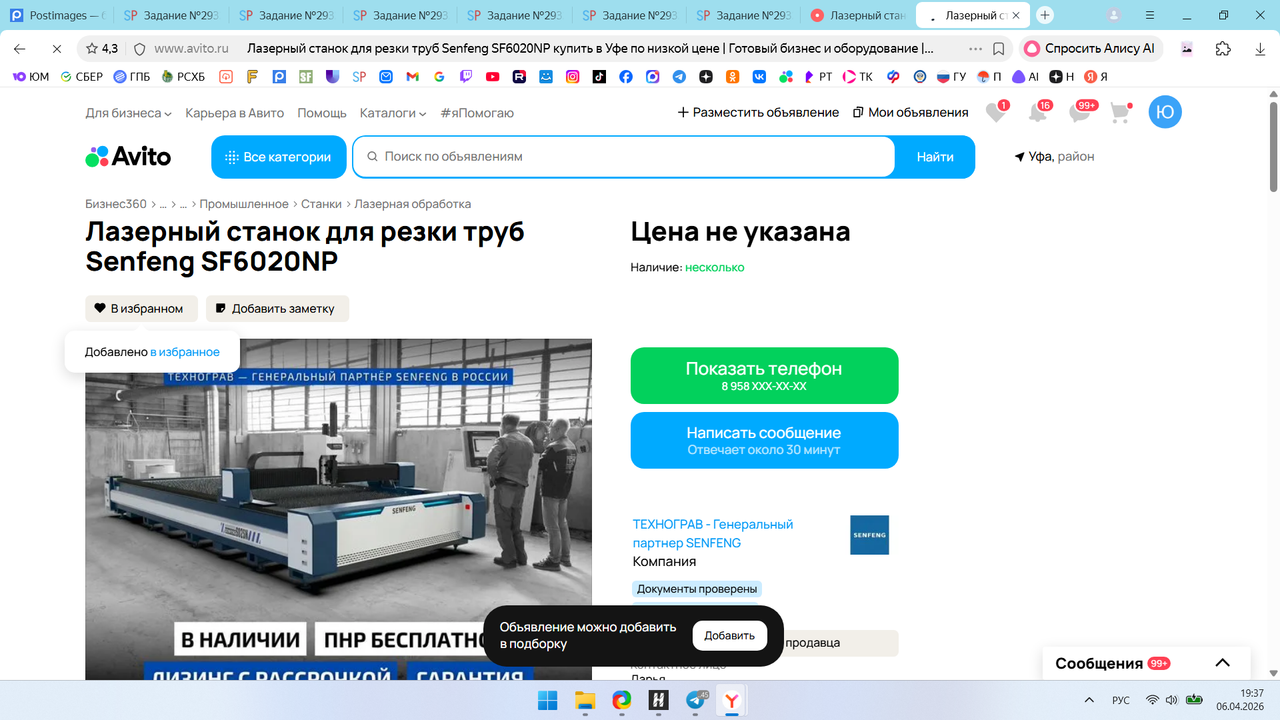The width and height of the screenshot is (1280, 720).
Task: Open a new browser tab
Action: coord(1045,15)
